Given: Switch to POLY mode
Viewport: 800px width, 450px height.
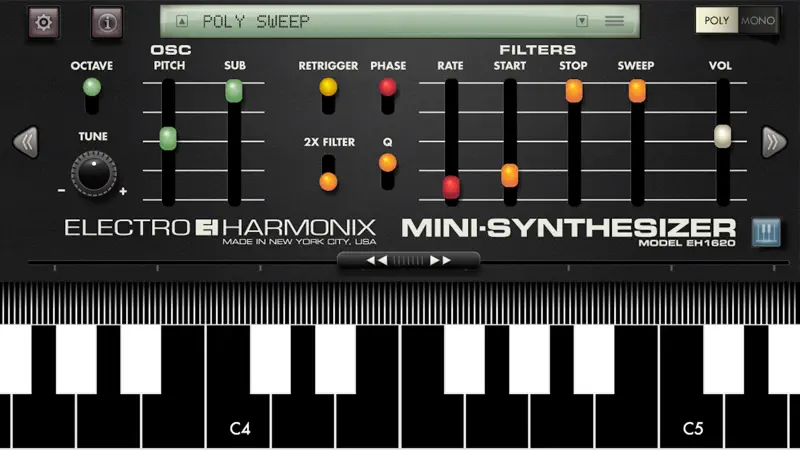Looking at the screenshot, I should (x=716, y=20).
